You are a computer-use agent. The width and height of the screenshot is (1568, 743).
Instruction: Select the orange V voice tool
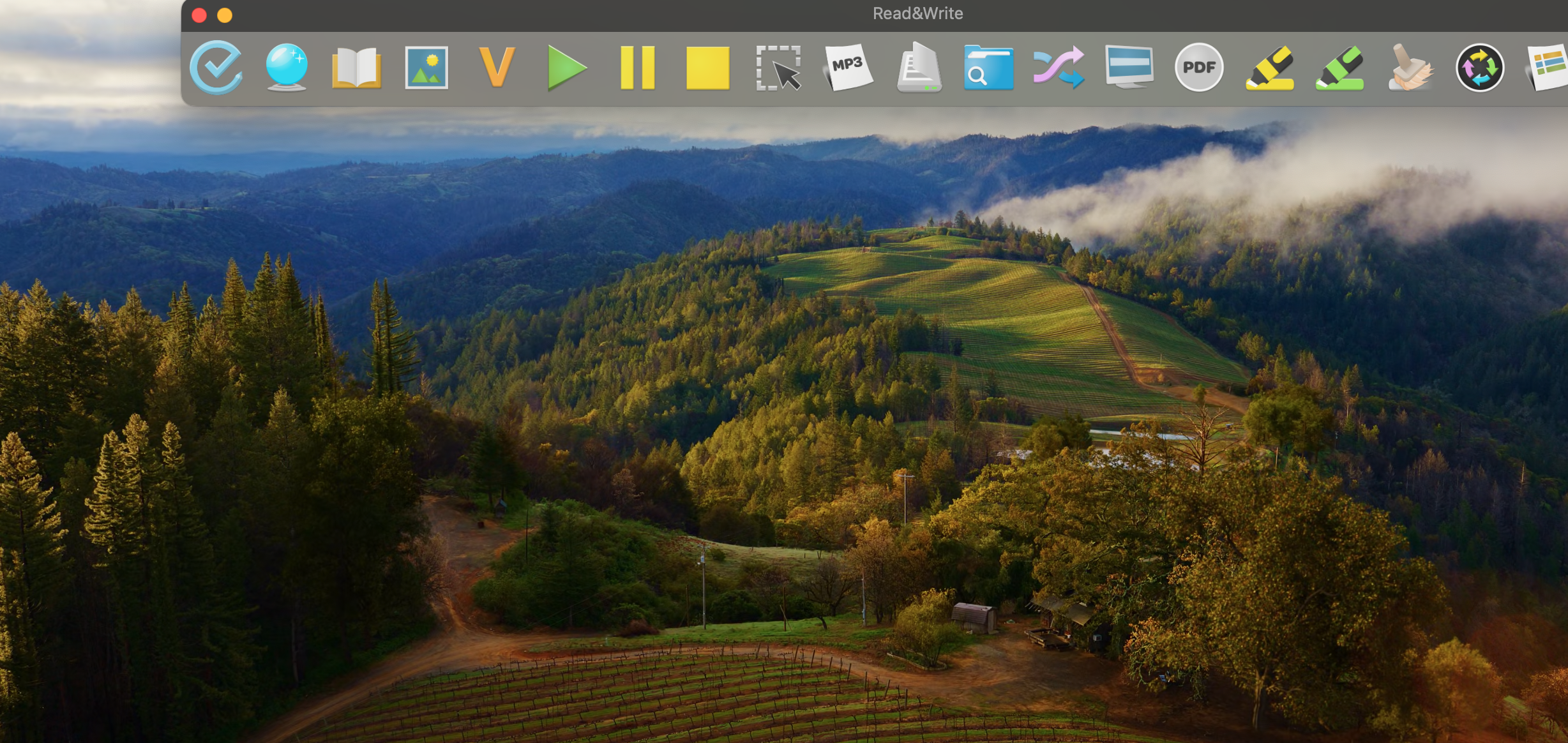coord(498,67)
